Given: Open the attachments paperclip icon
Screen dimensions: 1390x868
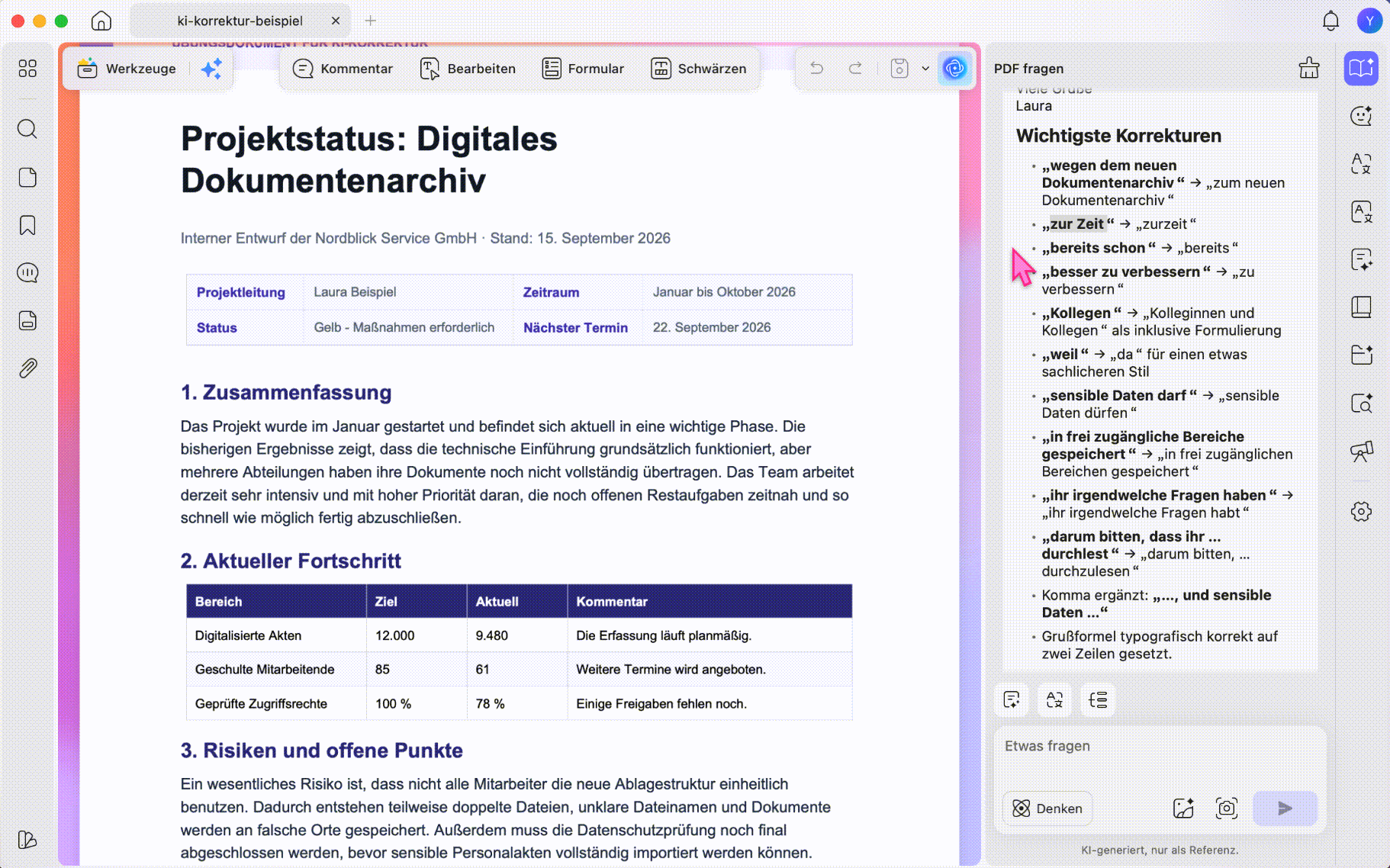Looking at the screenshot, I should click(x=27, y=368).
